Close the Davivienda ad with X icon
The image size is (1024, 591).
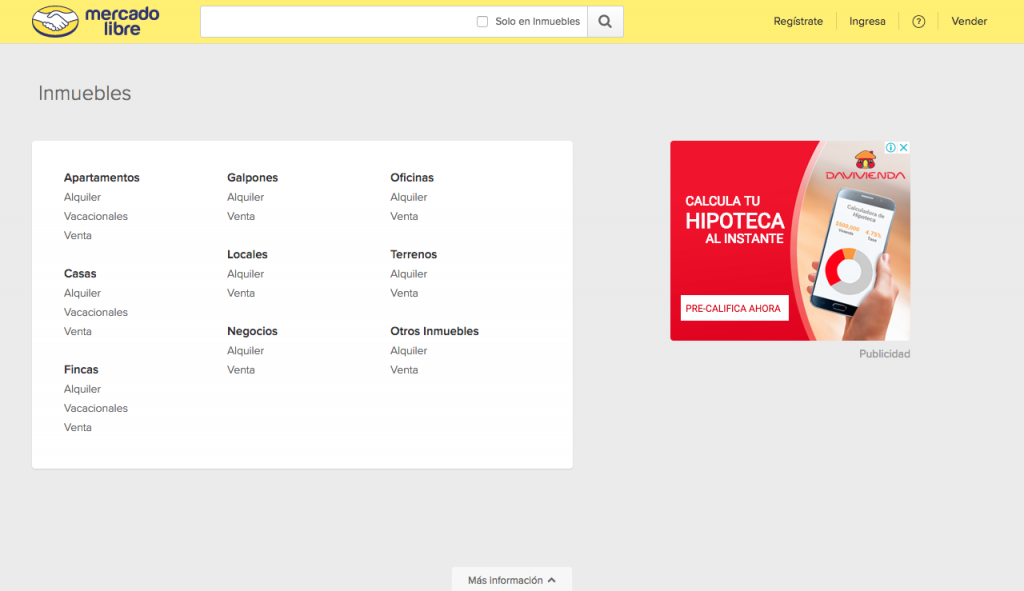(x=903, y=148)
